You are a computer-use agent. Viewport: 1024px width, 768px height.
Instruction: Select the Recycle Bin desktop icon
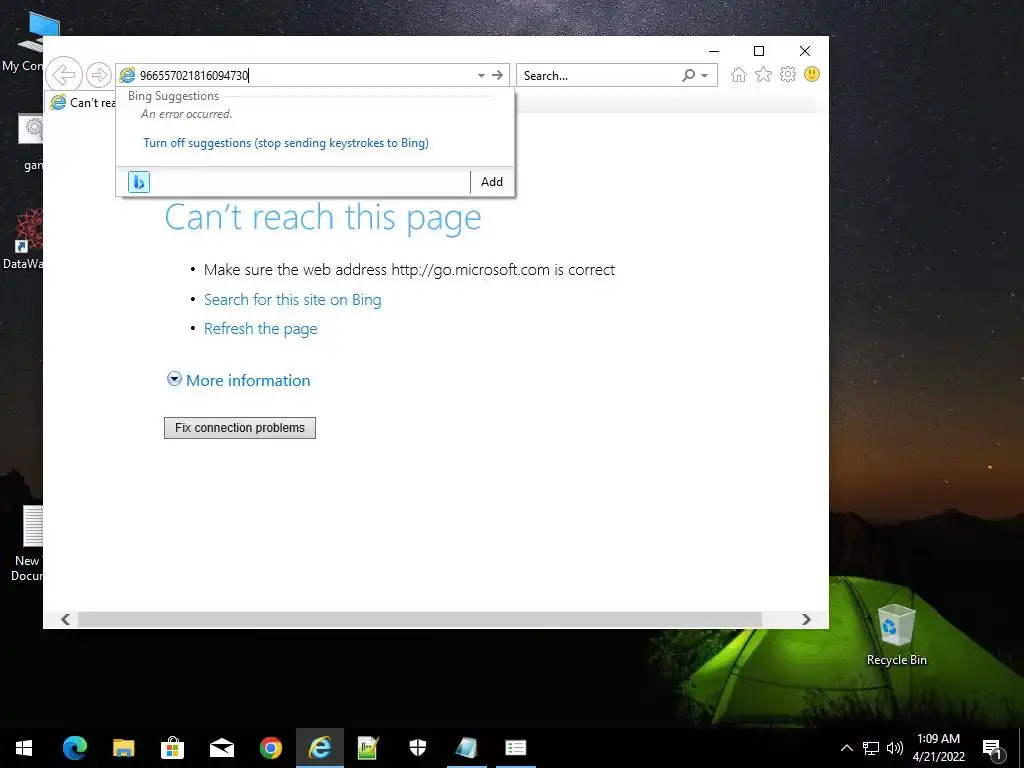coord(897,635)
